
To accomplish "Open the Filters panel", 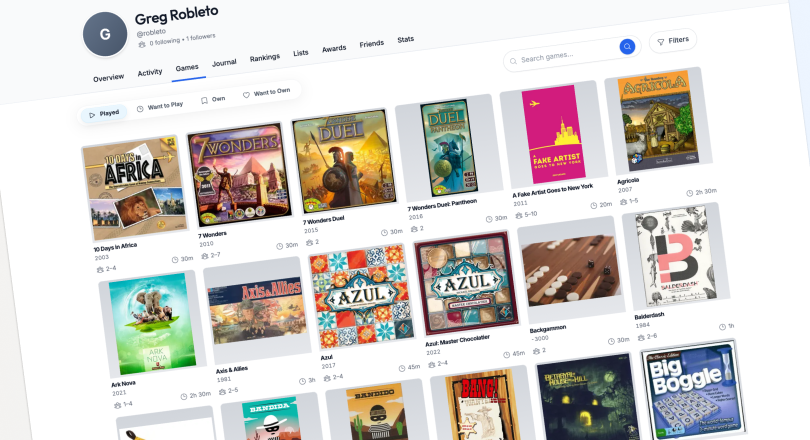I will 672,41.
